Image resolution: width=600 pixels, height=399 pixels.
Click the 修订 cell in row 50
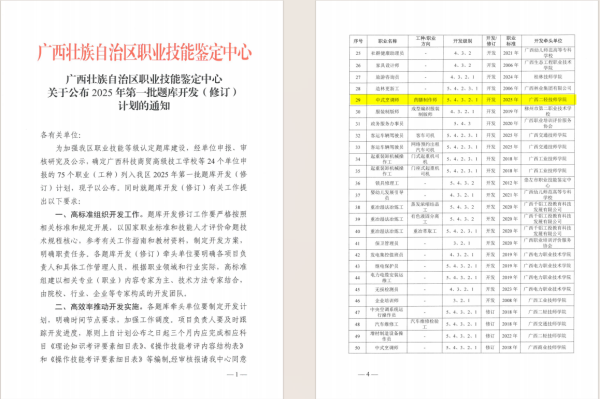491,347
